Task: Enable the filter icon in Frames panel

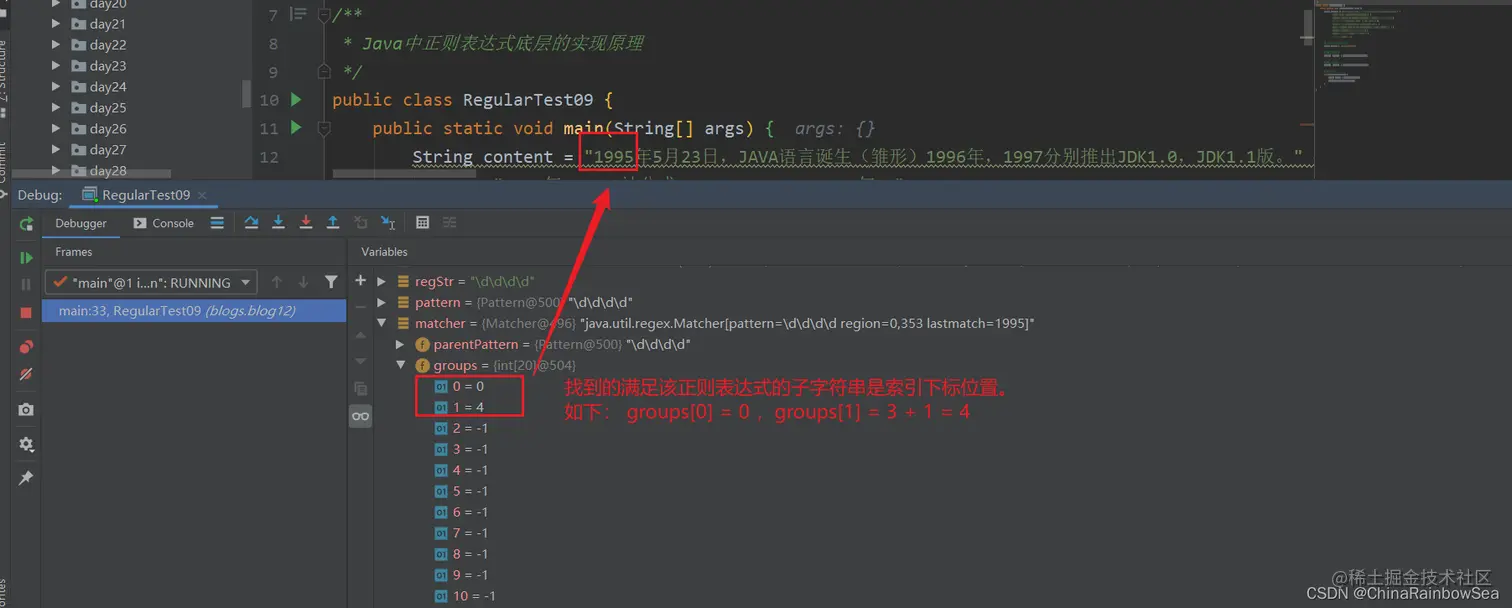Action: [331, 282]
